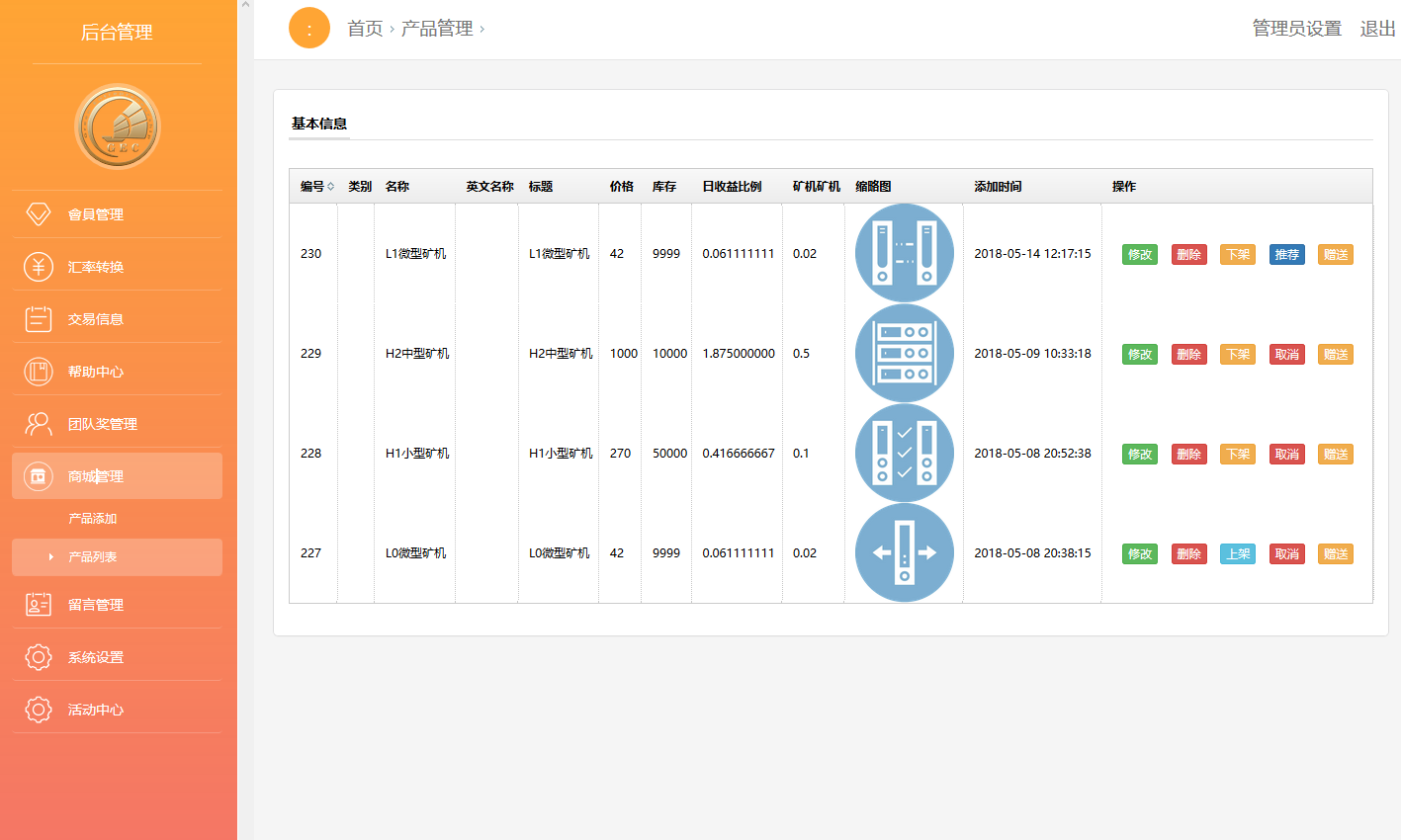Click the gear icon beside 活动中心
Screen dimensions: 1401x840
point(38,710)
